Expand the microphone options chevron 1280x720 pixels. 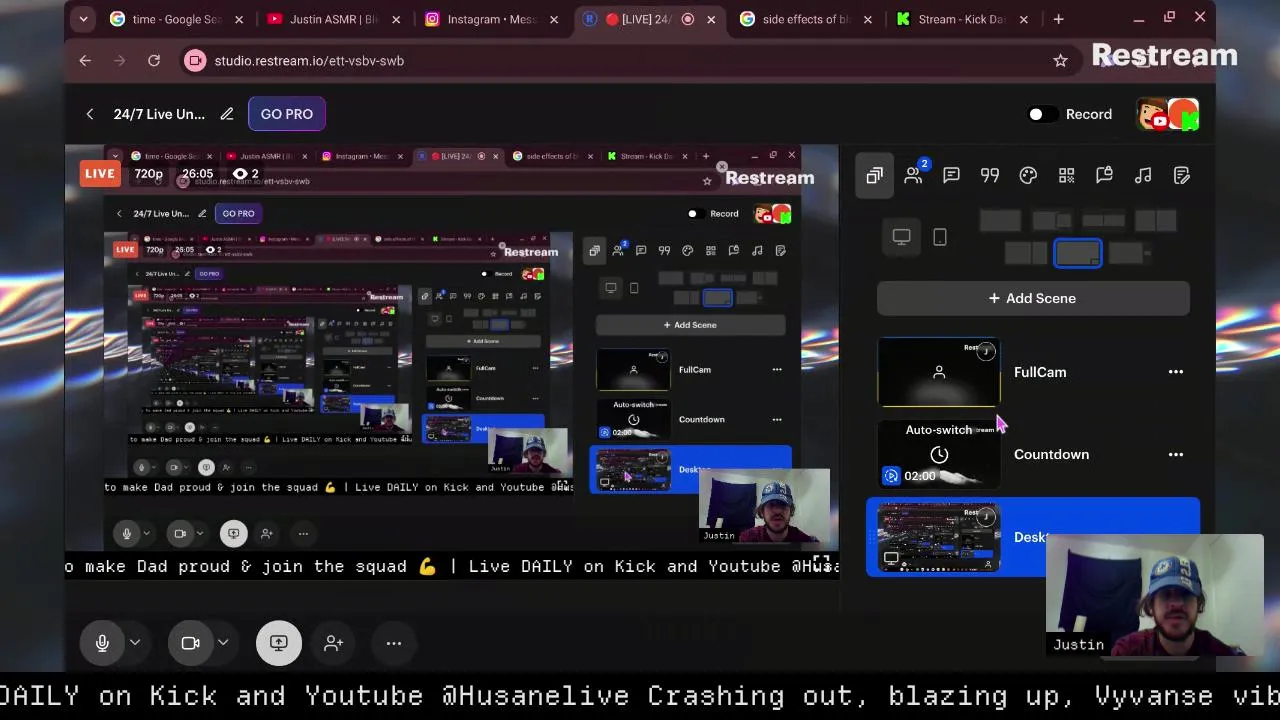pos(135,643)
